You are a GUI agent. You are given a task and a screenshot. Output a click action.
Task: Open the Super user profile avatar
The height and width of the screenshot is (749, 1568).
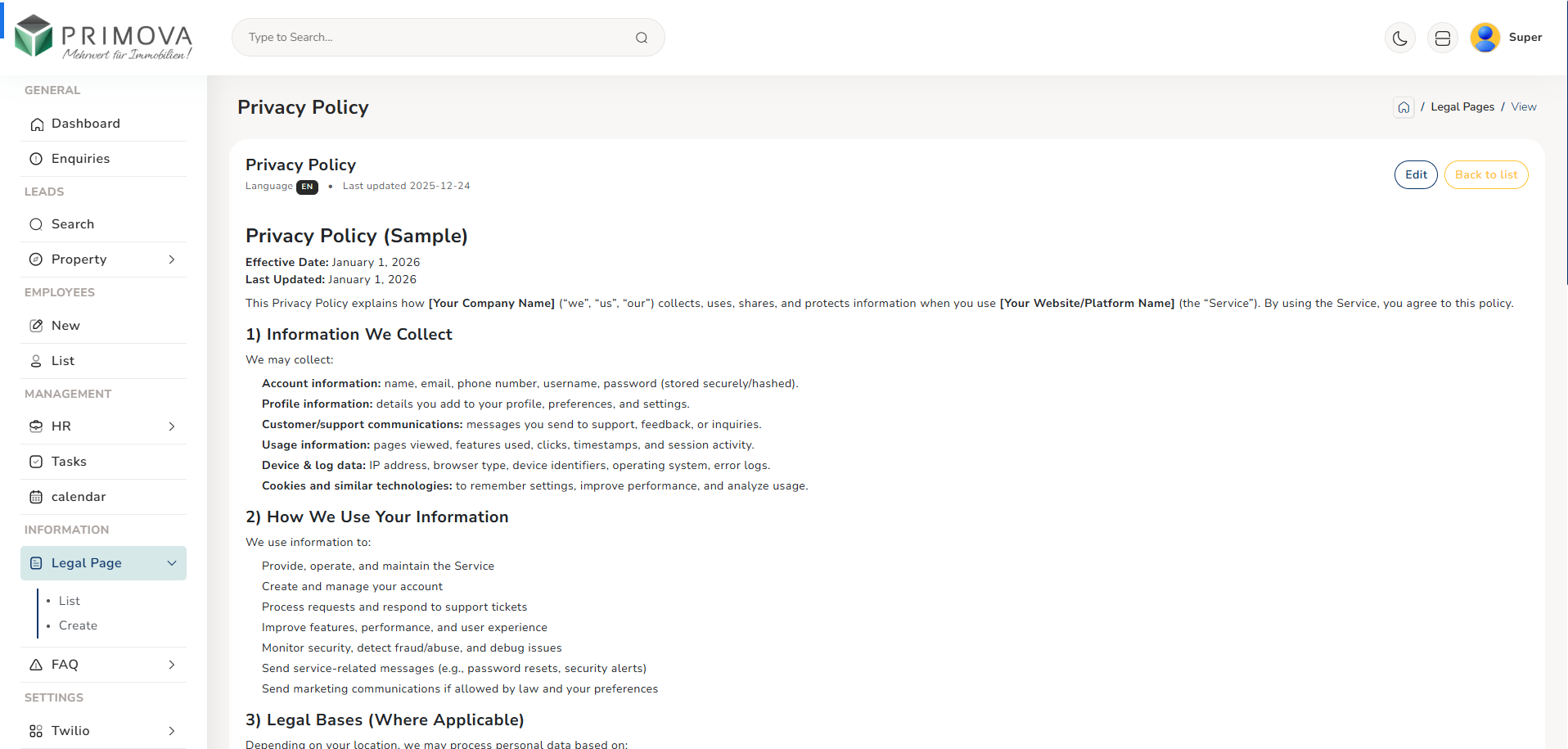[1485, 38]
